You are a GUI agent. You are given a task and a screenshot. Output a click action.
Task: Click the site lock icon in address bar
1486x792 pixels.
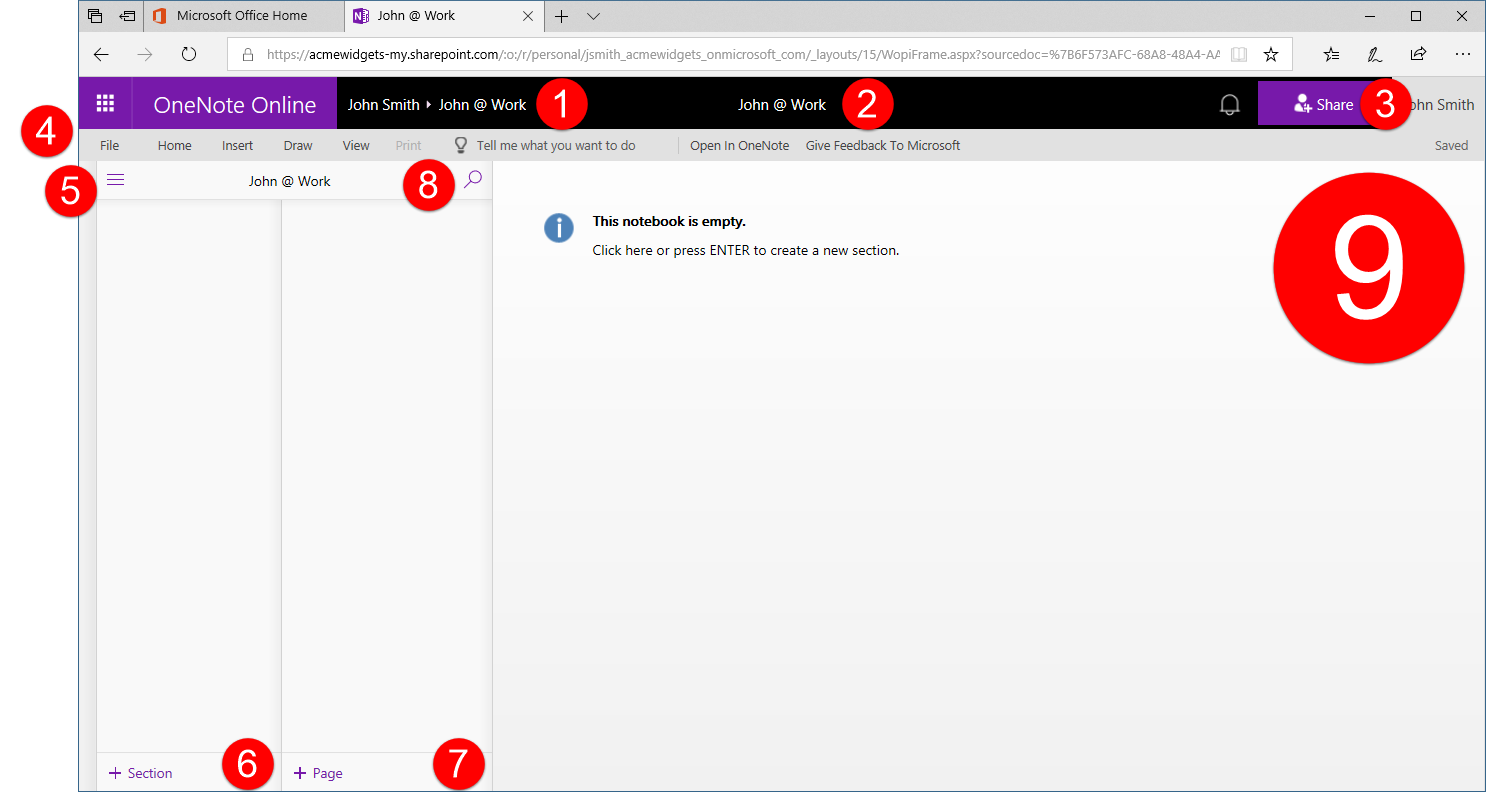tap(248, 54)
